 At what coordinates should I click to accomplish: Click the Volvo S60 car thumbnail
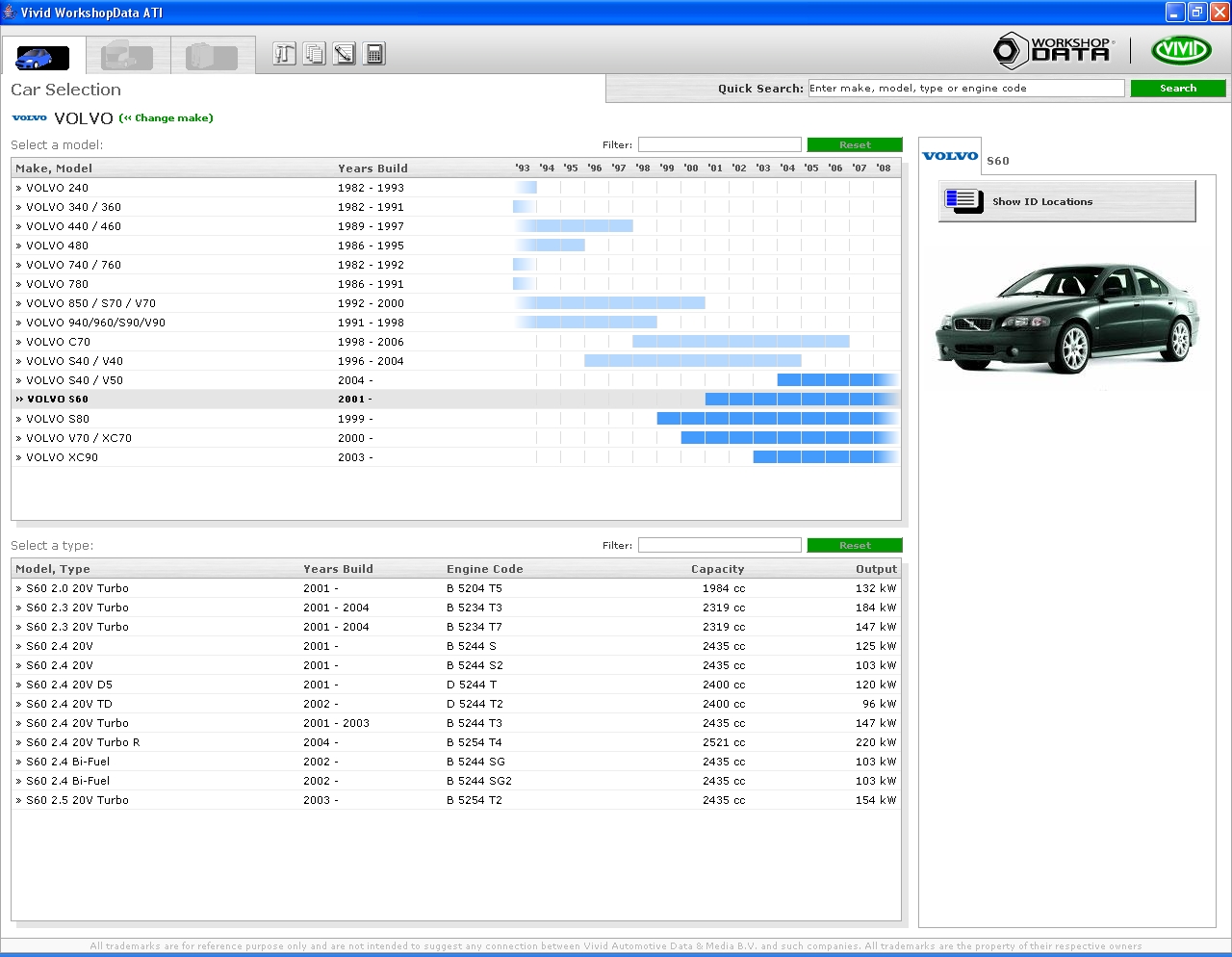point(1068,319)
